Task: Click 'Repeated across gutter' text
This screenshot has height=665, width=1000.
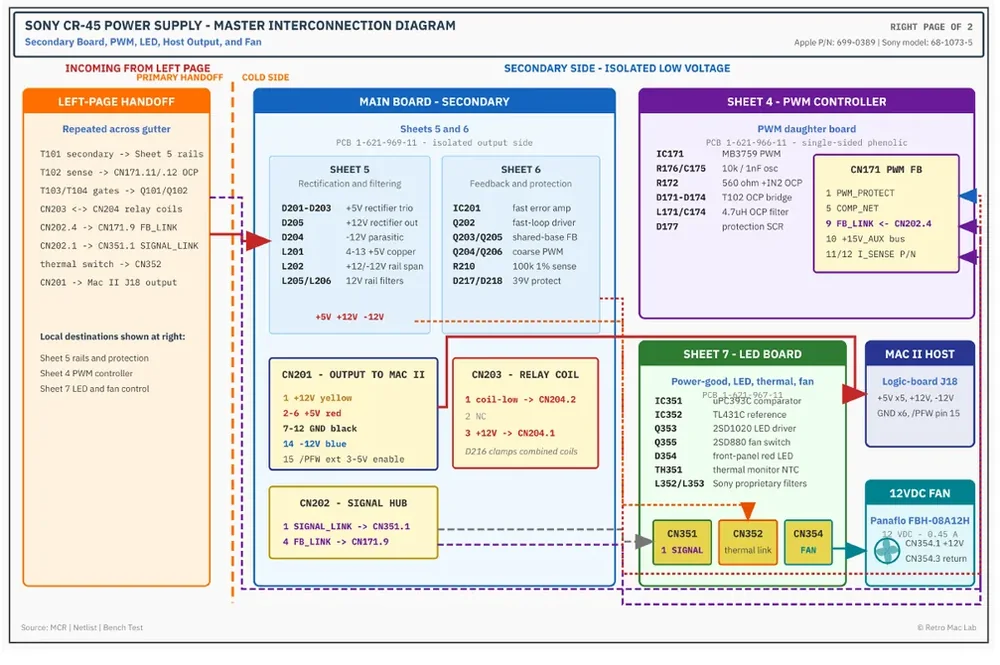Action: tap(116, 129)
